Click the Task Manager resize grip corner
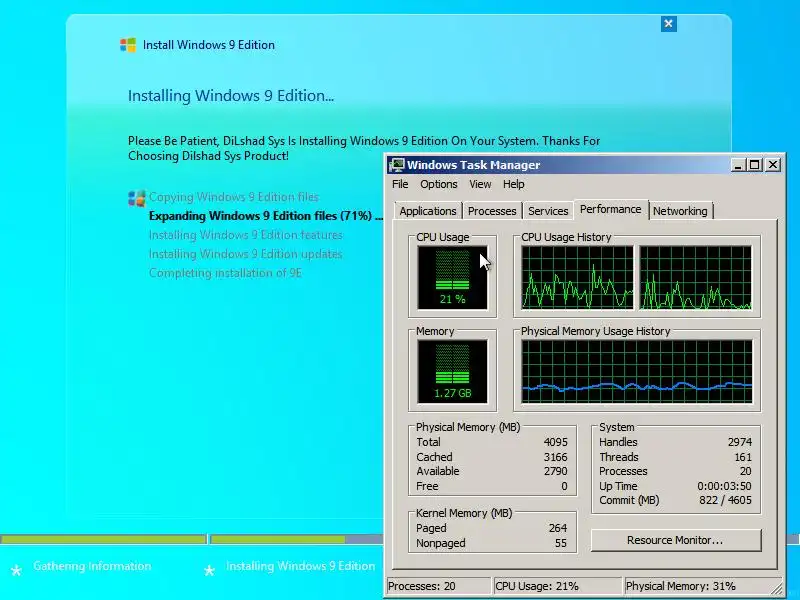Screen dimensions: 800x600 click(777, 589)
